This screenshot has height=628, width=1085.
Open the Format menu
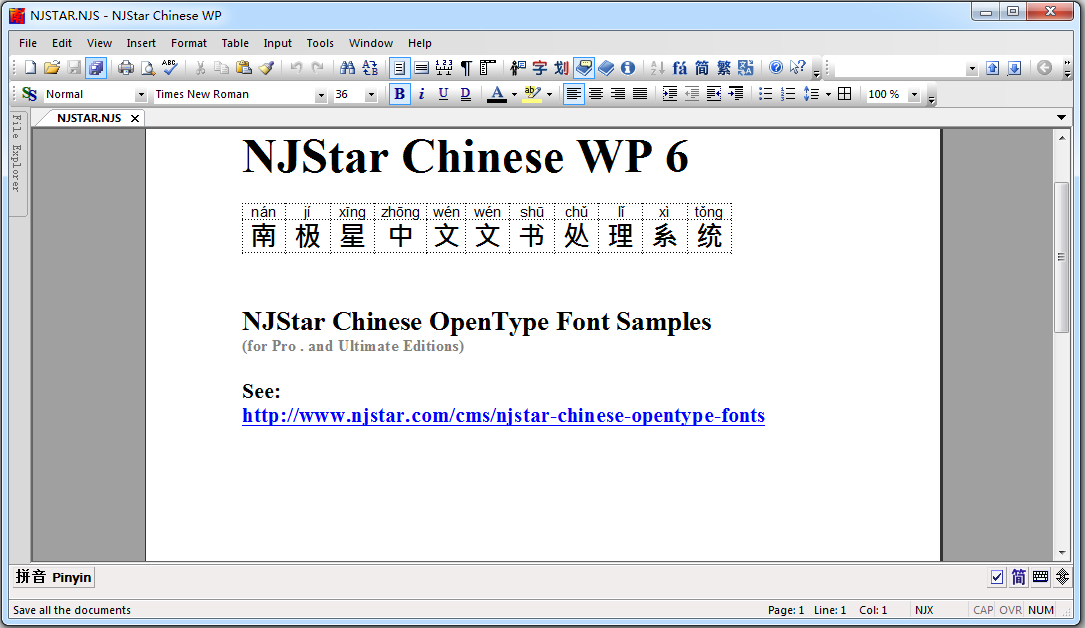coord(189,43)
